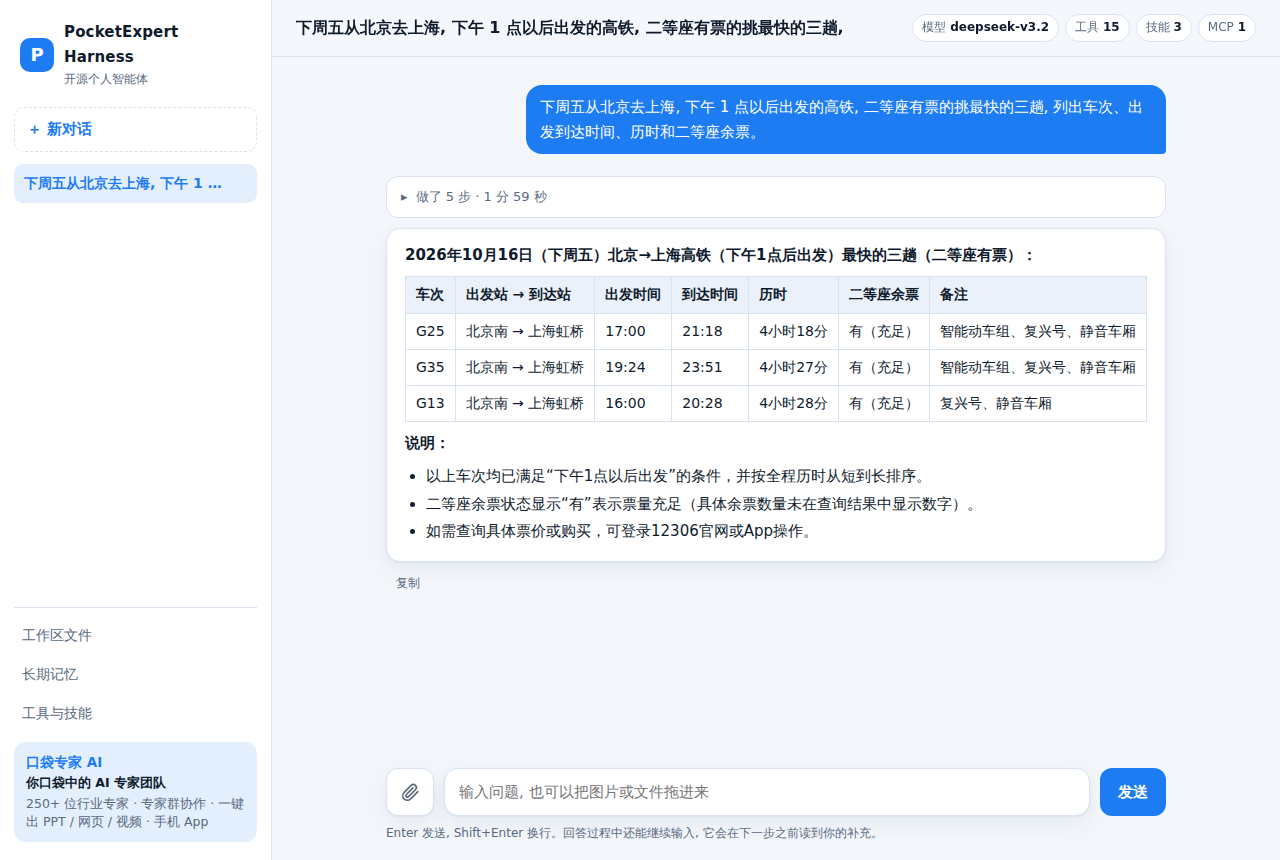Viewport: 1280px width, 860px height.
Task: Click the blue user message bubble
Action: 846,119
